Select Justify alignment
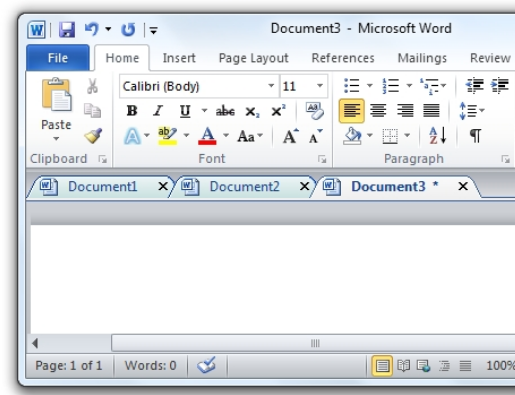515x395 pixels. (x=431, y=111)
